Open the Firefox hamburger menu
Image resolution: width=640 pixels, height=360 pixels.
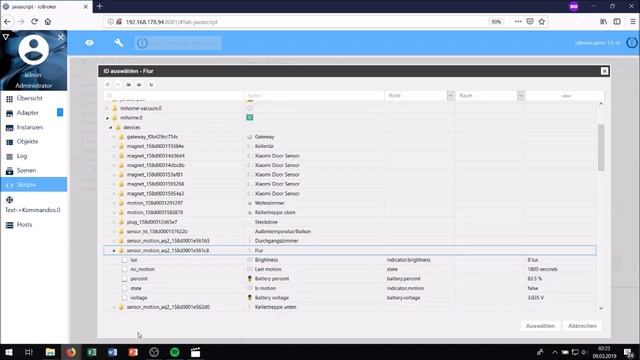click(x=633, y=22)
